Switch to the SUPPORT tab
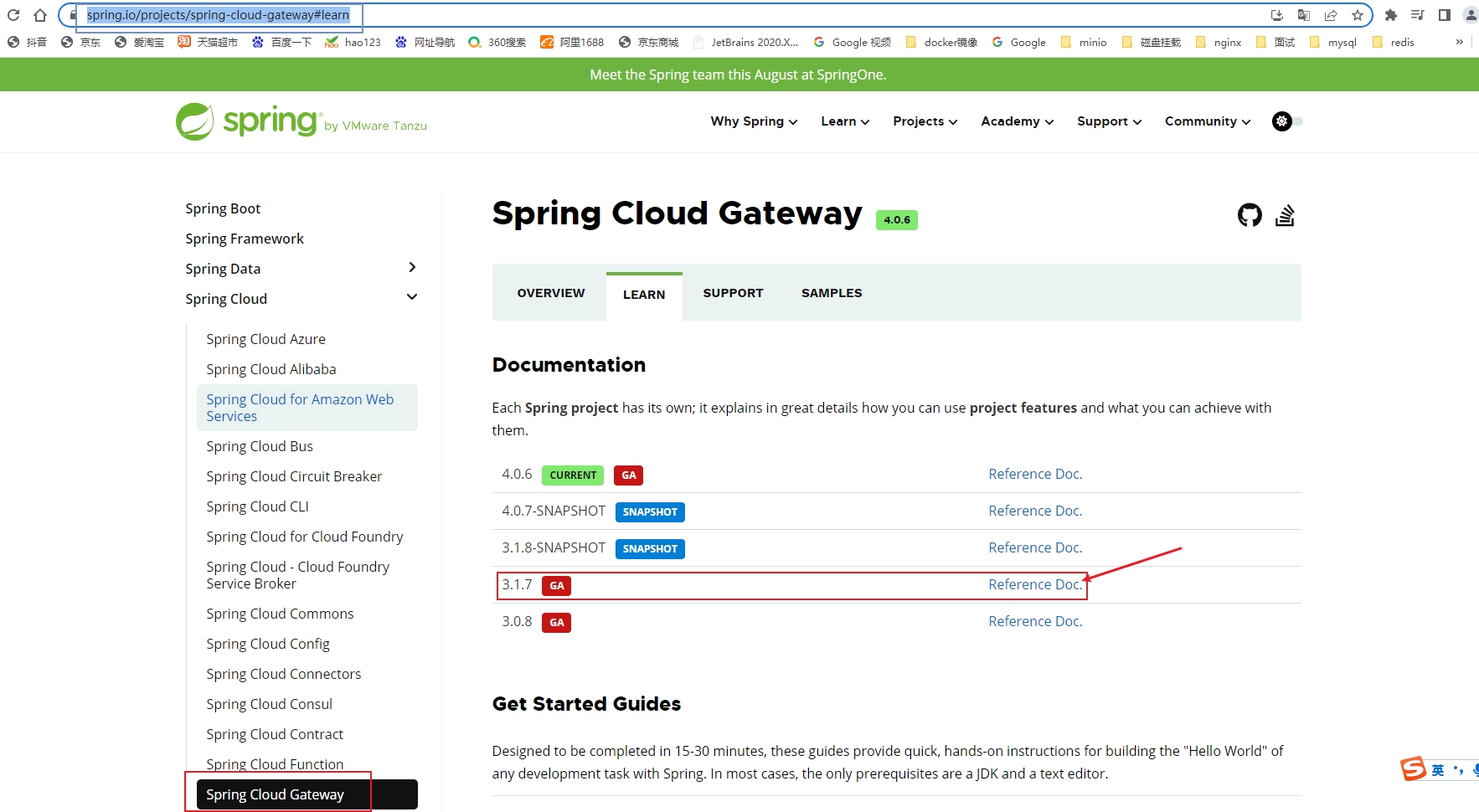The width and height of the screenshot is (1479, 812). [733, 293]
